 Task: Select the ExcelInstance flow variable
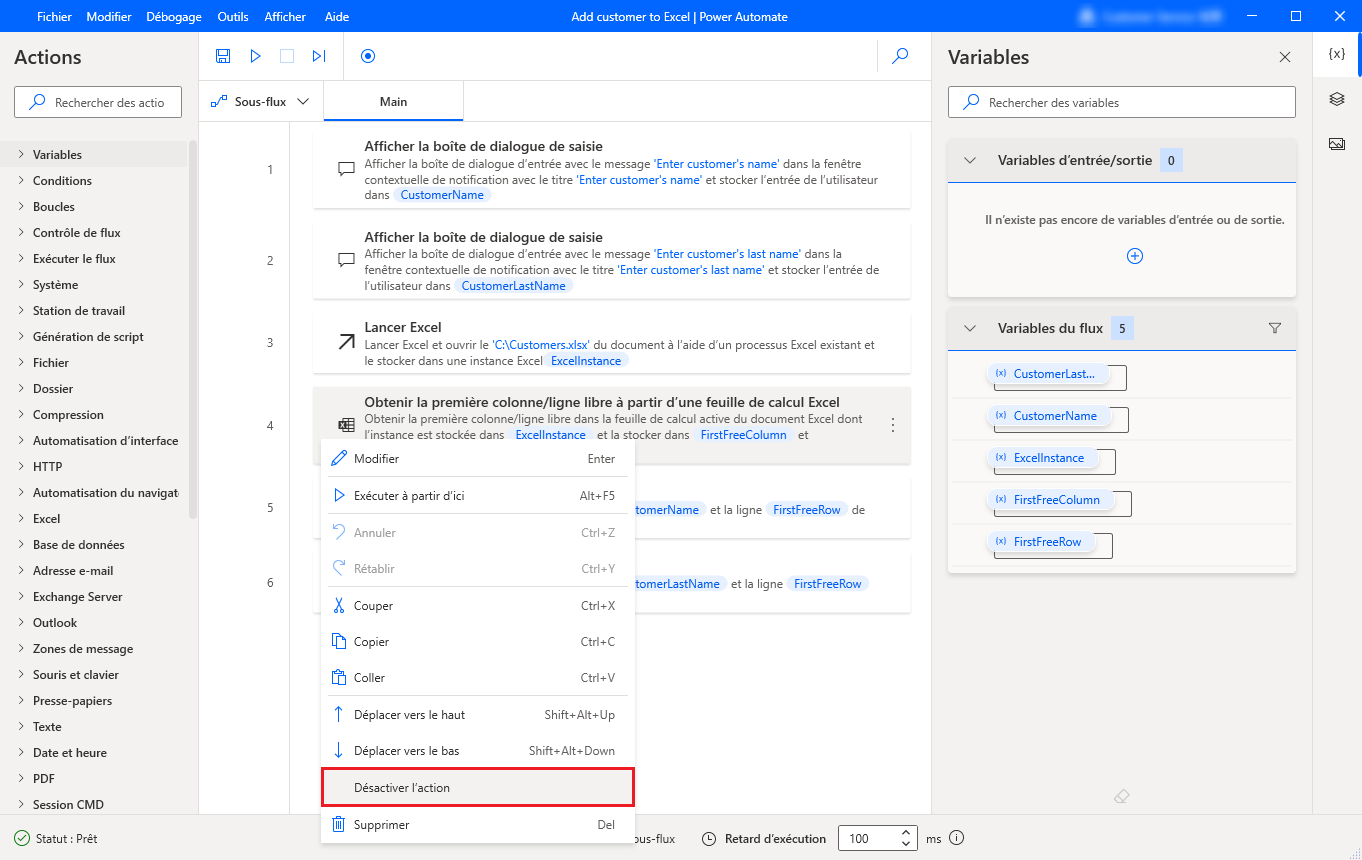pyautogui.click(x=1042, y=458)
